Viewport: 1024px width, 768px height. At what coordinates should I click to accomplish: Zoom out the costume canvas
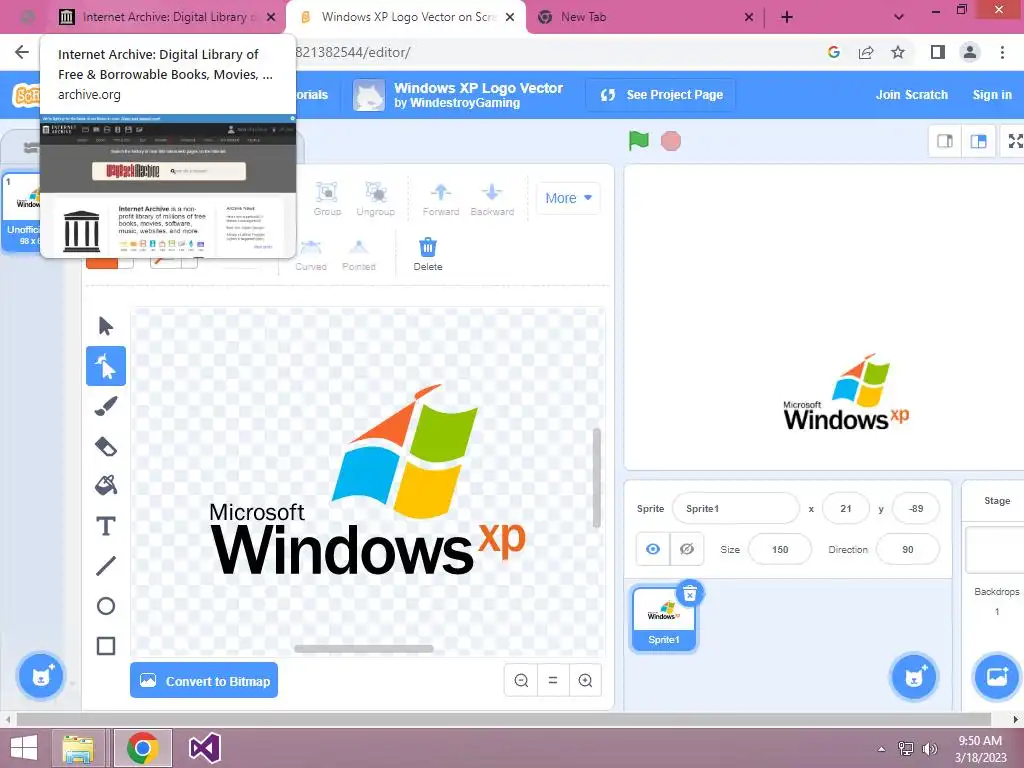click(x=521, y=680)
